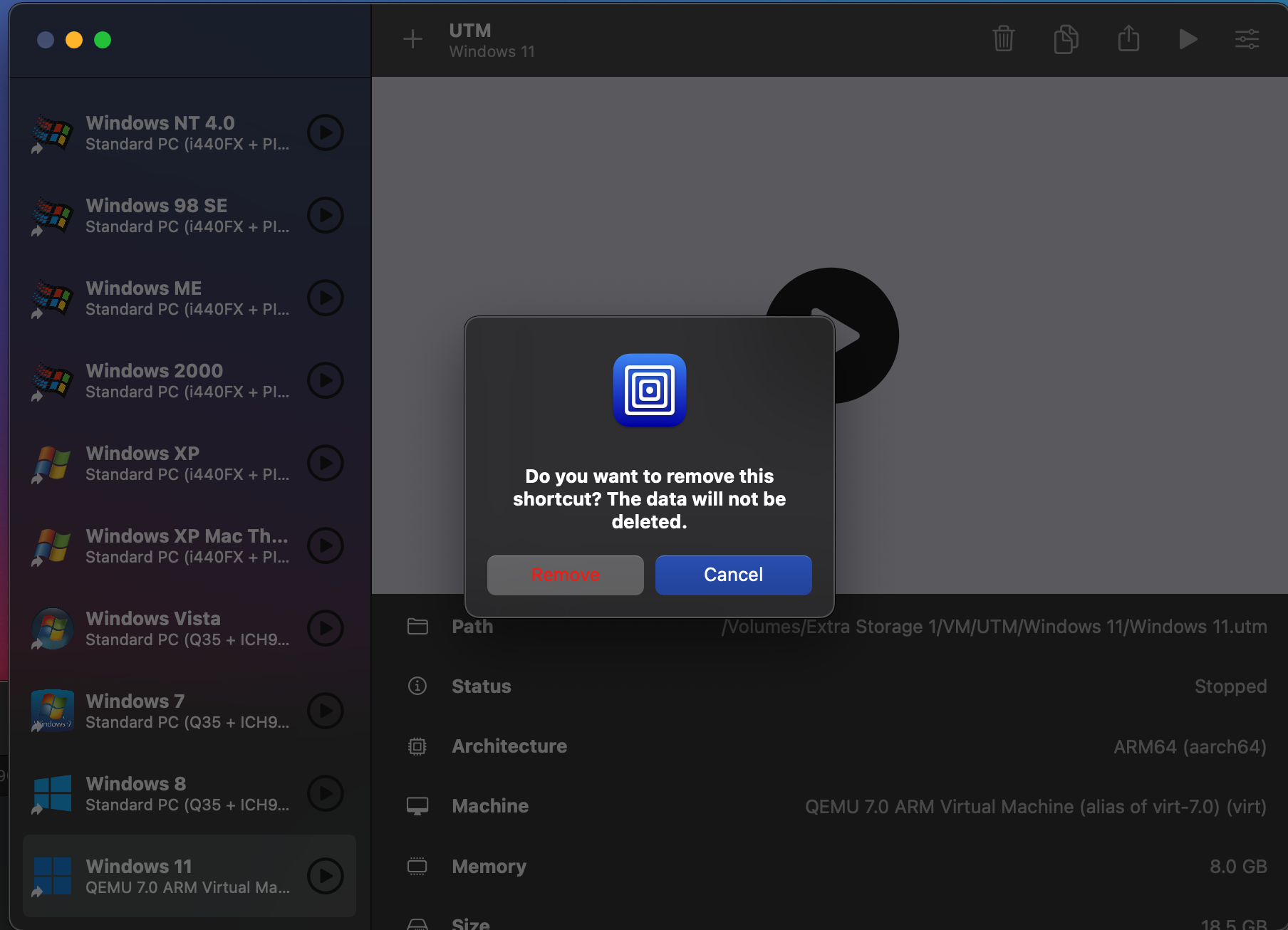The width and height of the screenshot is (1288, 930).
Task: Click the Architecture chip icon
Action: (x=417, y=746)
